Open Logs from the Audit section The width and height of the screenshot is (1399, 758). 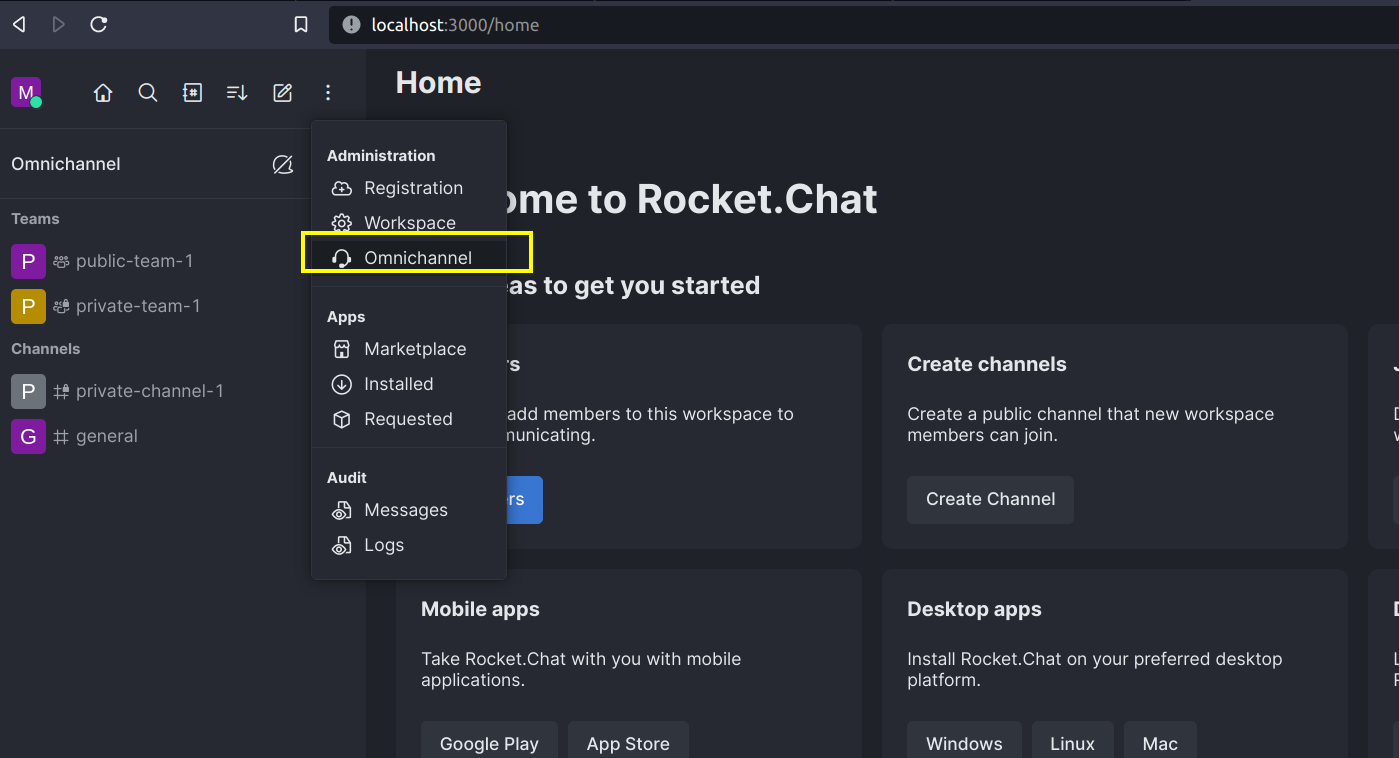(385, 545)
